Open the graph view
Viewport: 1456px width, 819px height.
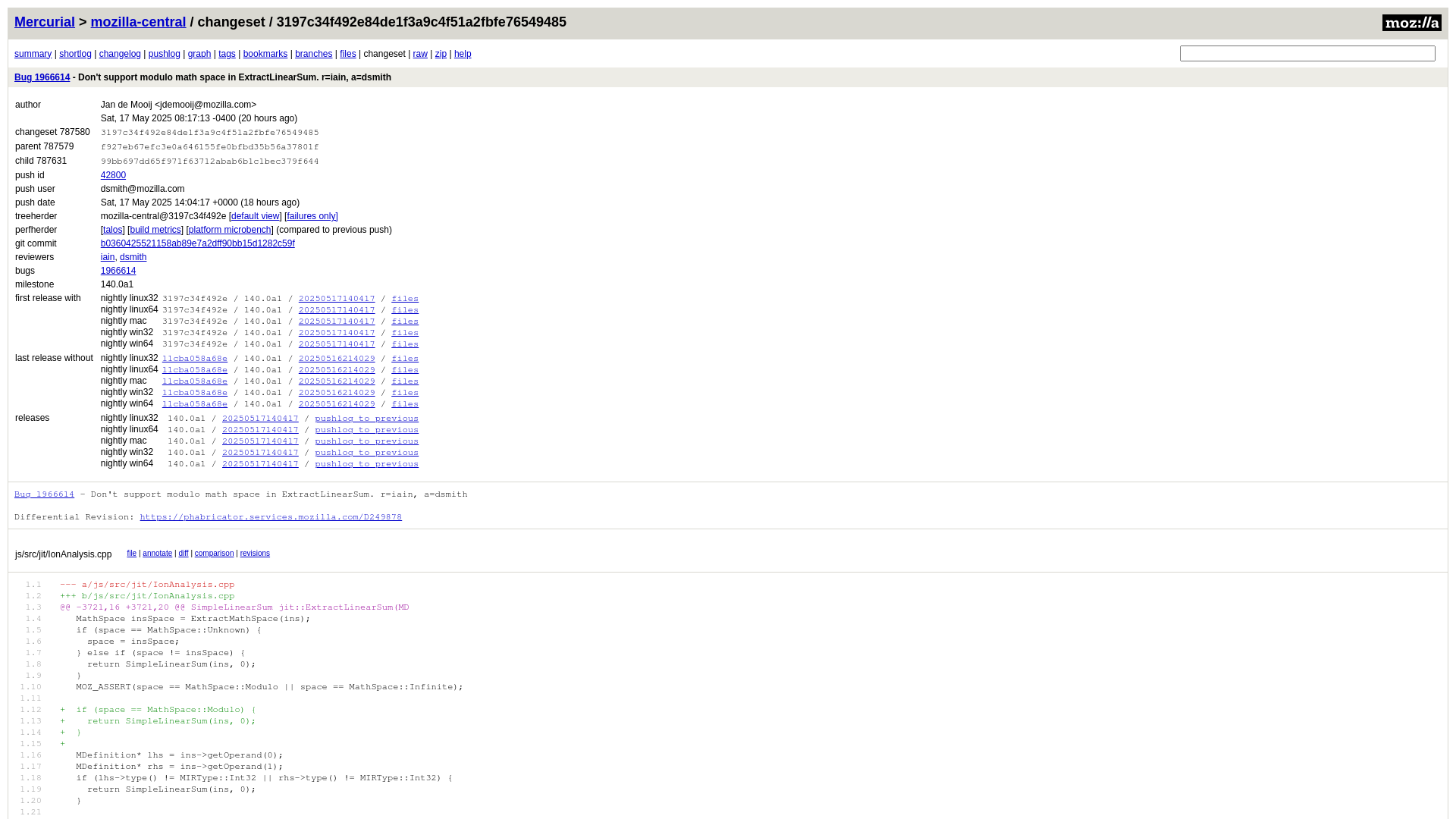pyautogui.click(x=199, y=54)
